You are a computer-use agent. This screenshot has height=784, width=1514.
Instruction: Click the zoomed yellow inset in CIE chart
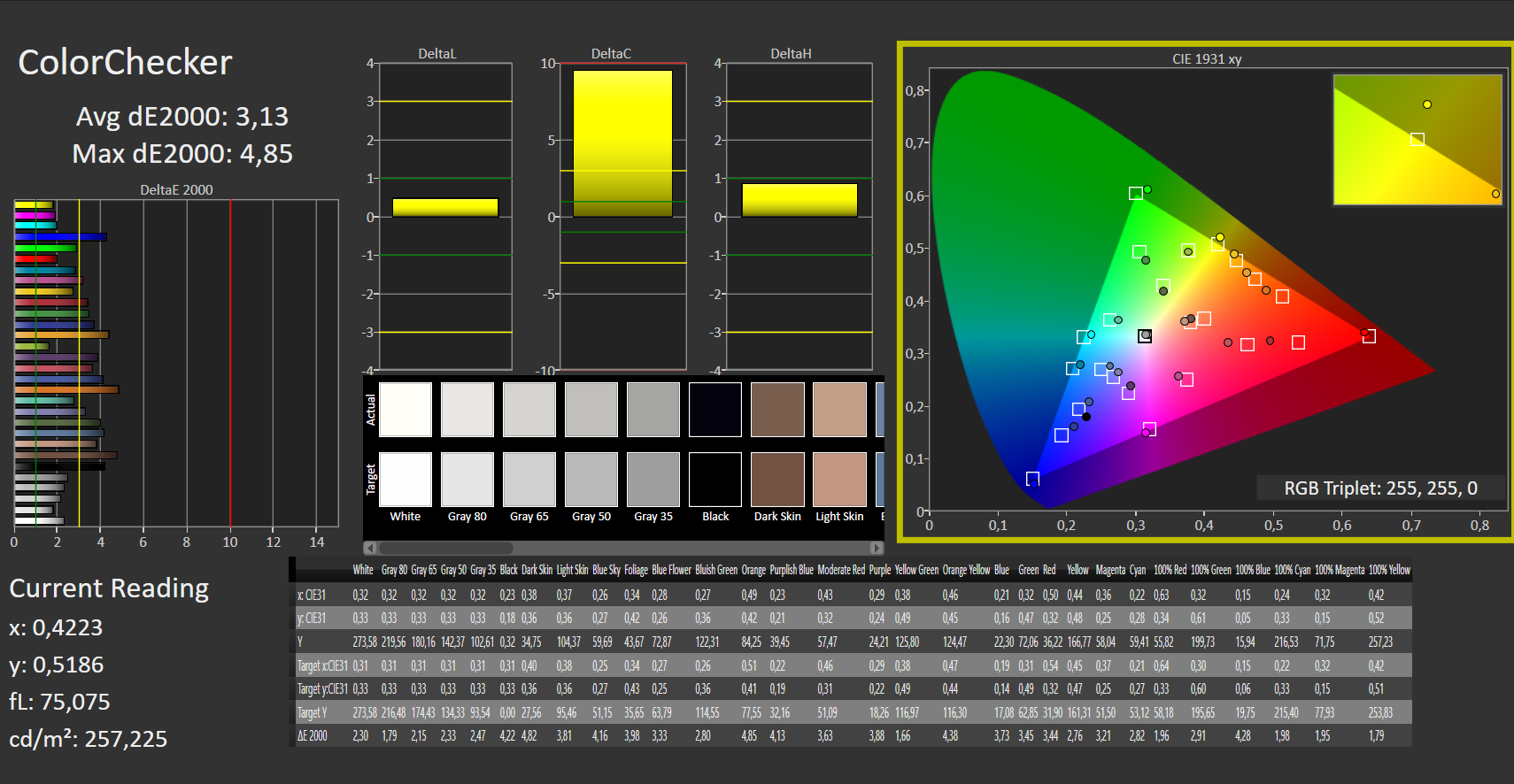pyautogui.click(x=1417, y=140)
